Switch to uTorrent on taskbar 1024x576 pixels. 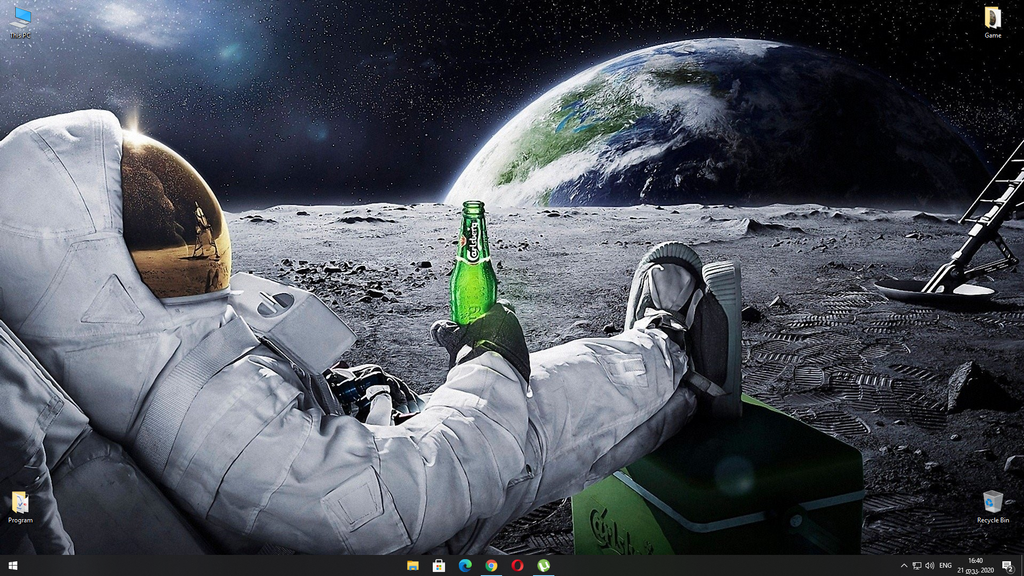click(543, 566)
